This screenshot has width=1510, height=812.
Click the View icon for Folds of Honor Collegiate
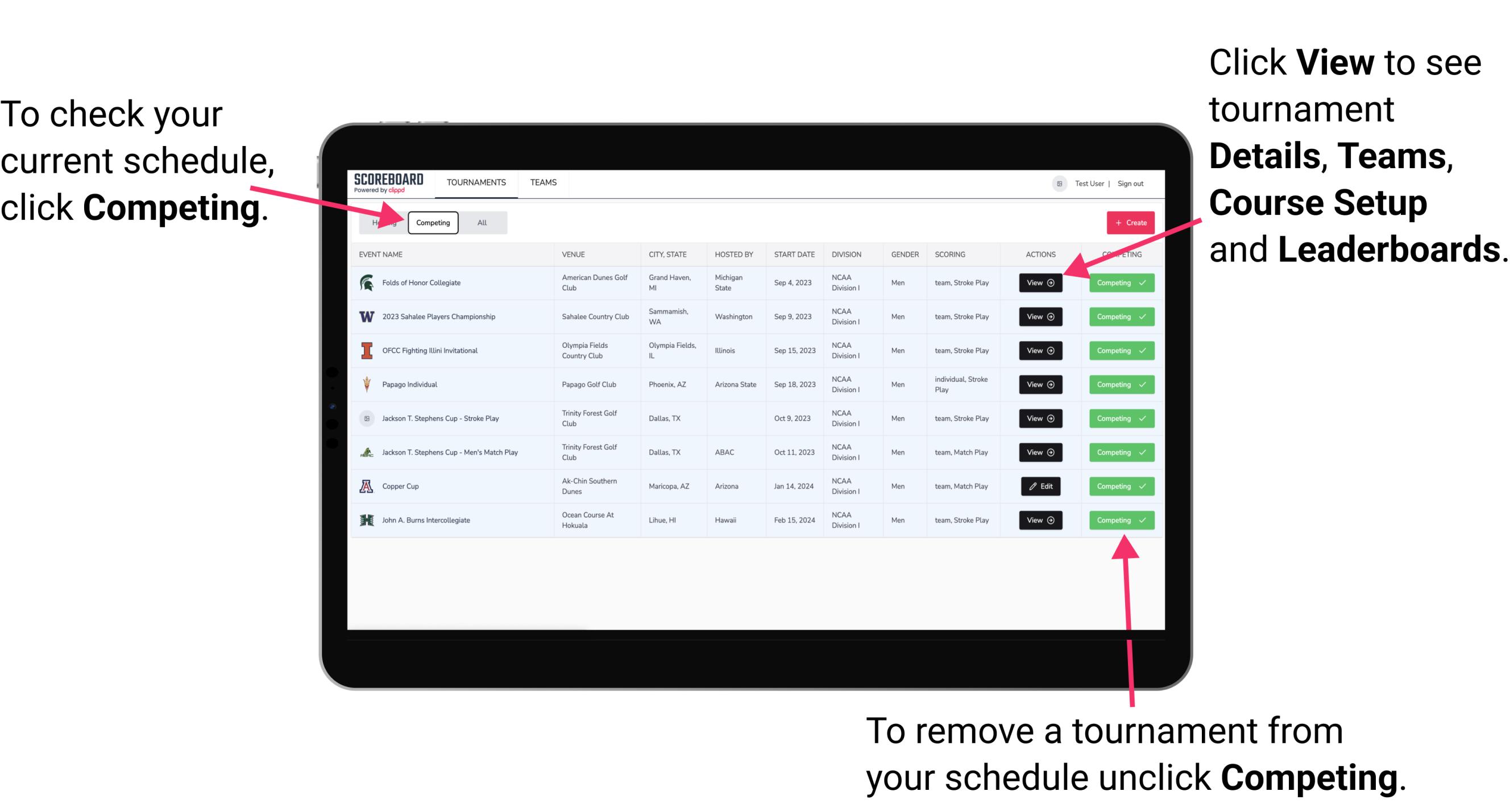tap(1041, 283)
